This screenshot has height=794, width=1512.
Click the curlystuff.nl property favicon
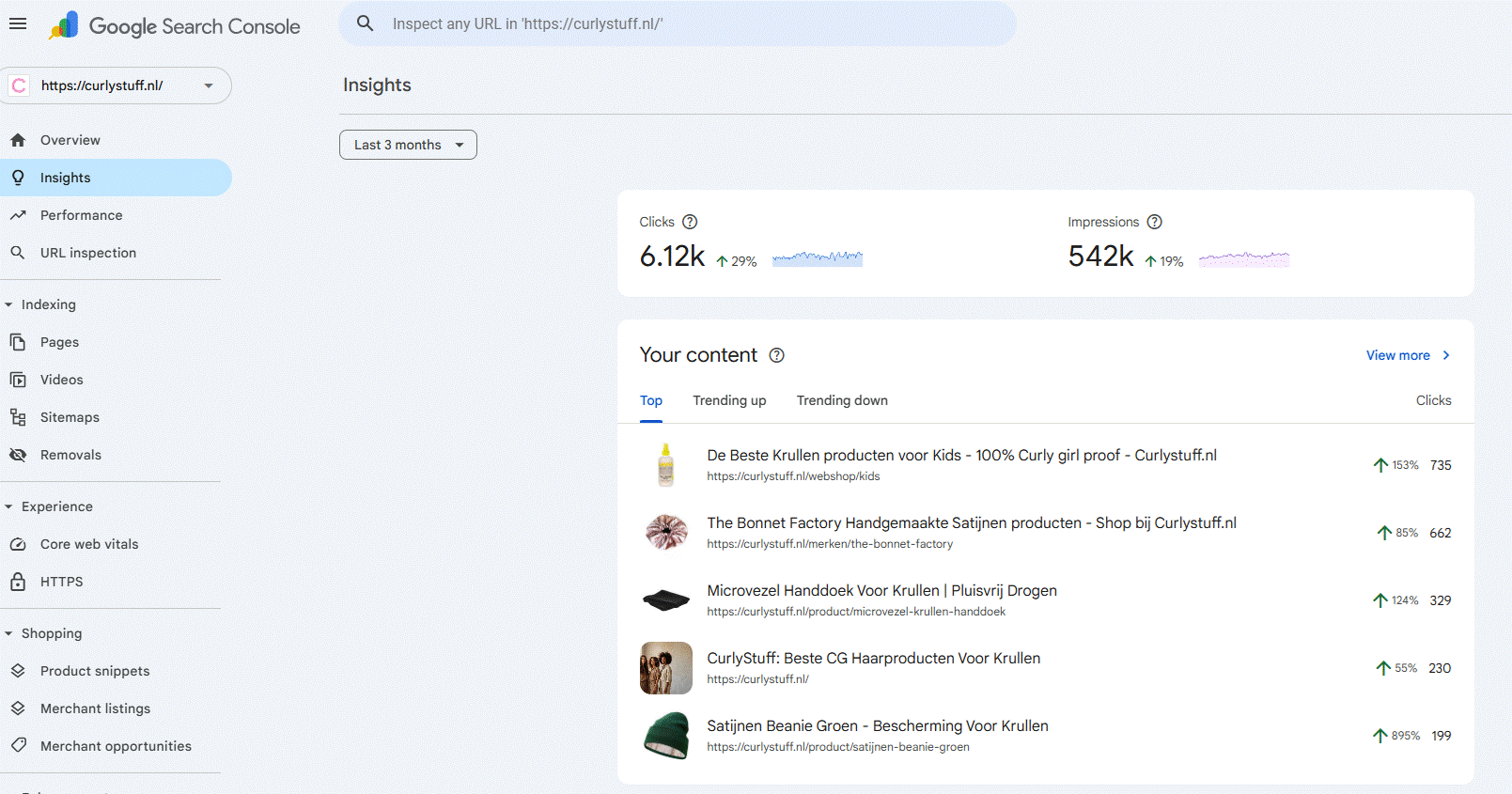click(19, 86)
